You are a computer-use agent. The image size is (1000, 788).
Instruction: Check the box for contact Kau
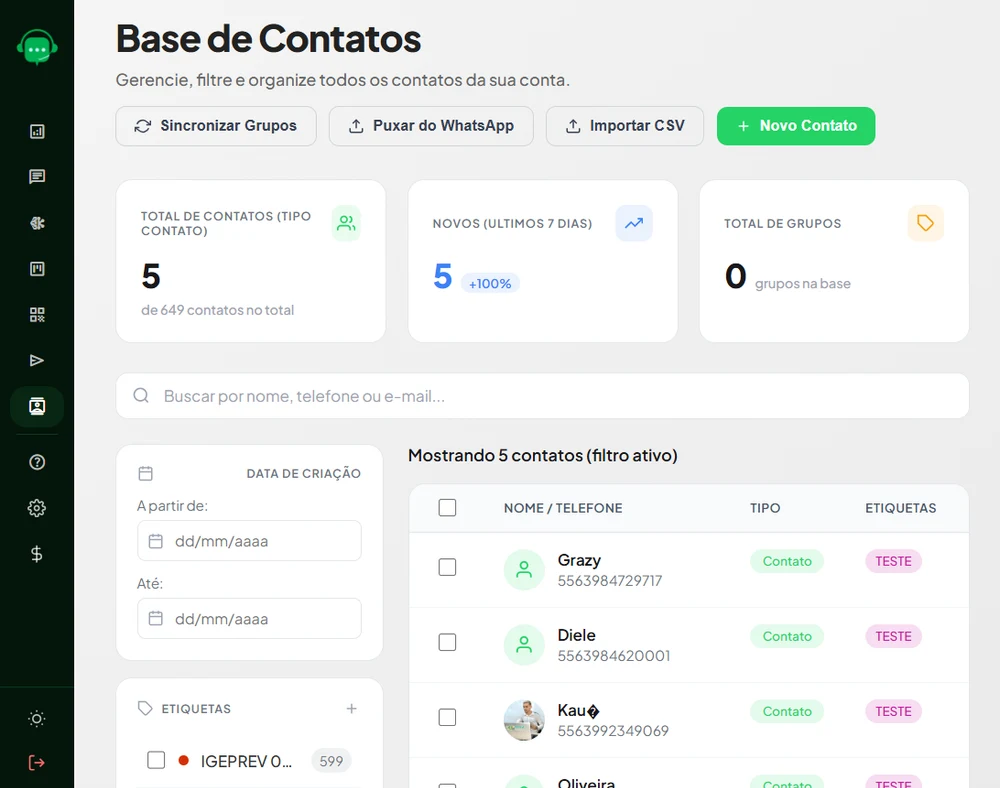click(x=447, y=717)
